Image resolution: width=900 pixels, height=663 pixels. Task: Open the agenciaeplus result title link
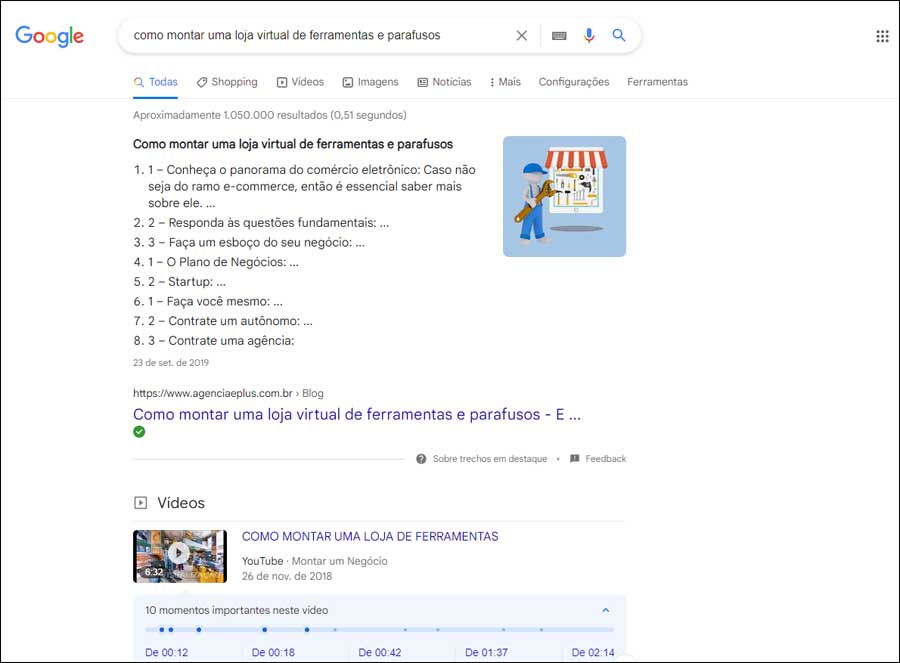click(x=356, y=414)
